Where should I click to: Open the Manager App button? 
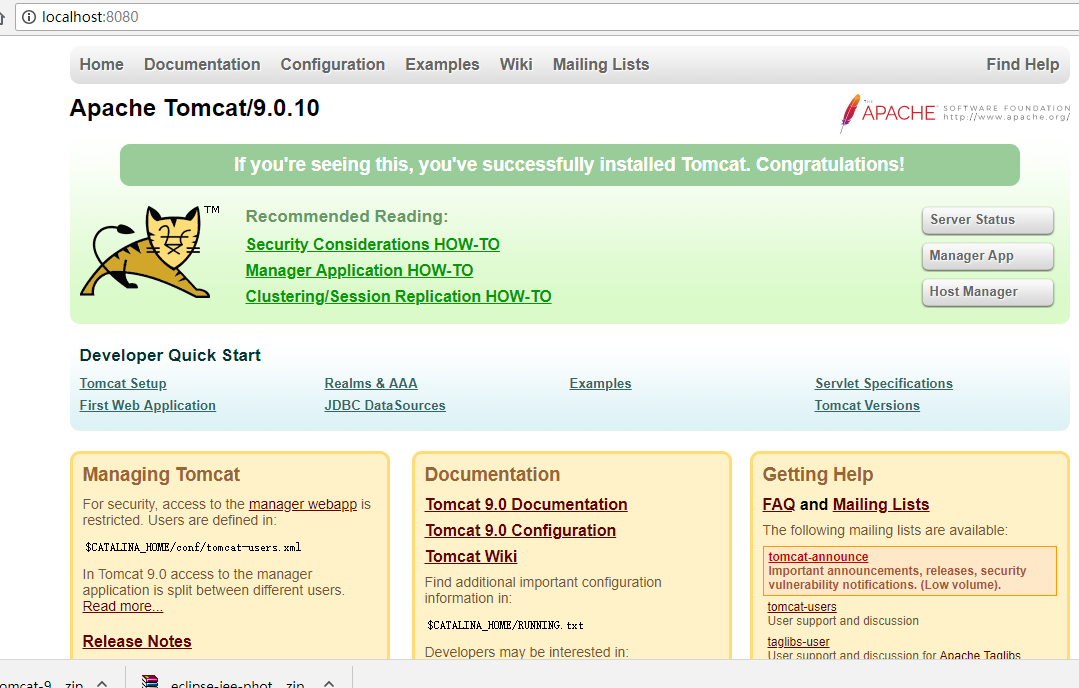click(987, 256)
